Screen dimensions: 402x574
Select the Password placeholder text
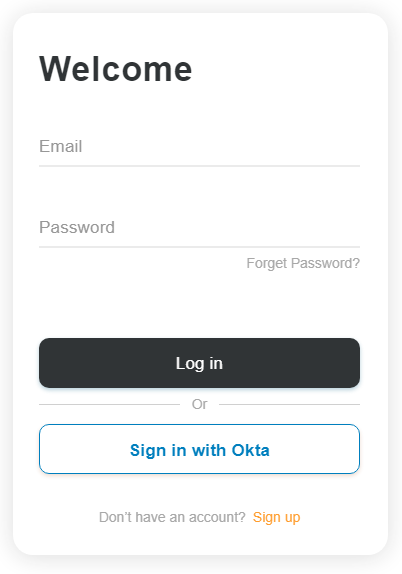pos(77,228)
